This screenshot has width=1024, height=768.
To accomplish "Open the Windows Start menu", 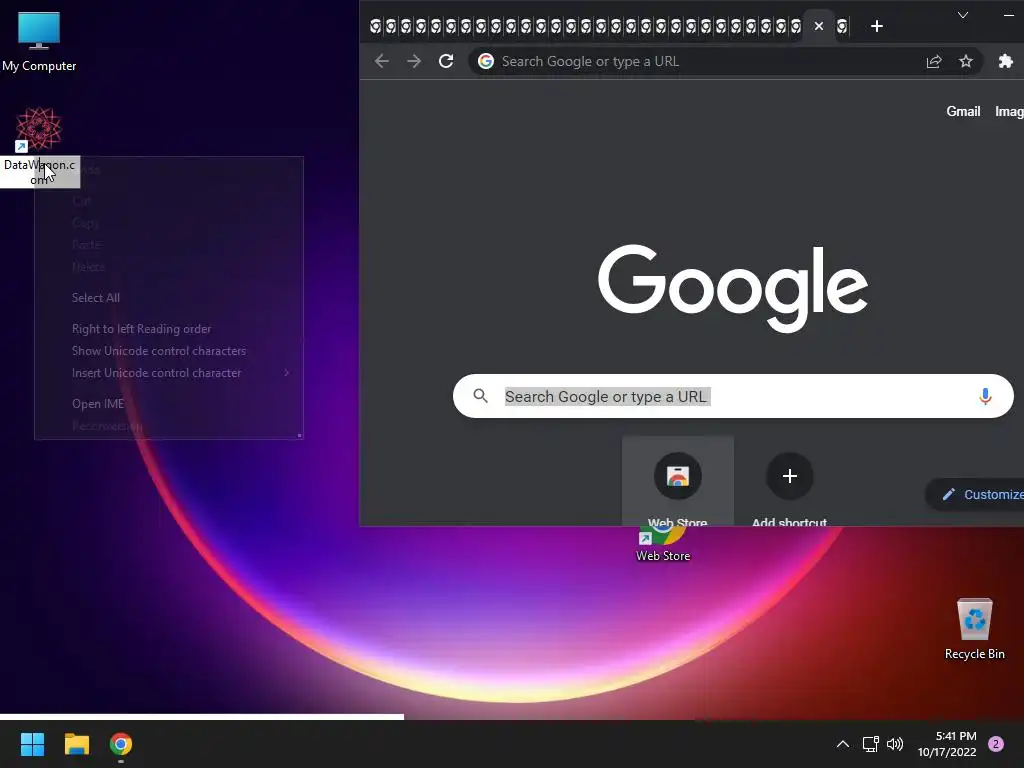I will tap(32, 744).
